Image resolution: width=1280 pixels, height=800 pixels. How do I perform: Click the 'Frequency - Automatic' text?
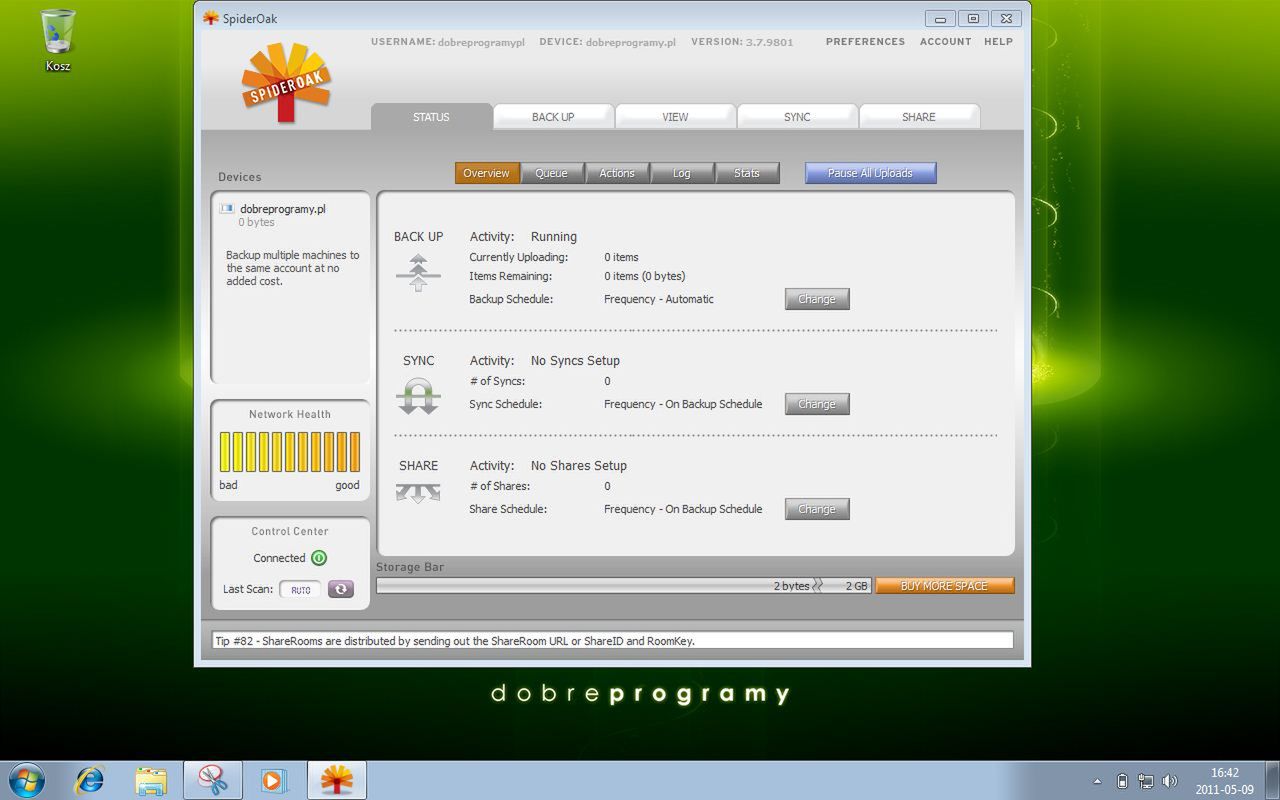659,299
